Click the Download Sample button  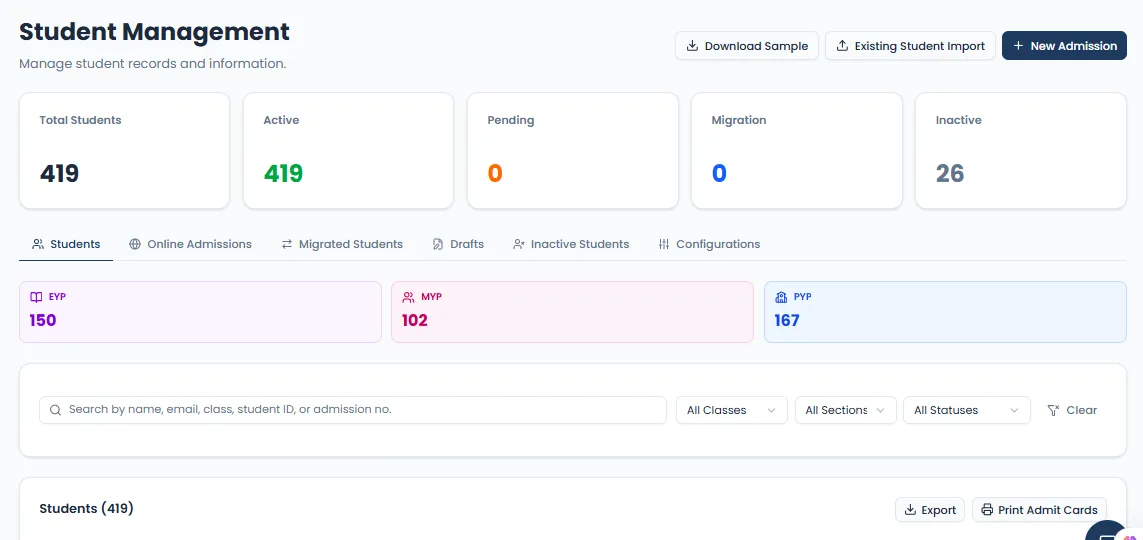[746, 46]
